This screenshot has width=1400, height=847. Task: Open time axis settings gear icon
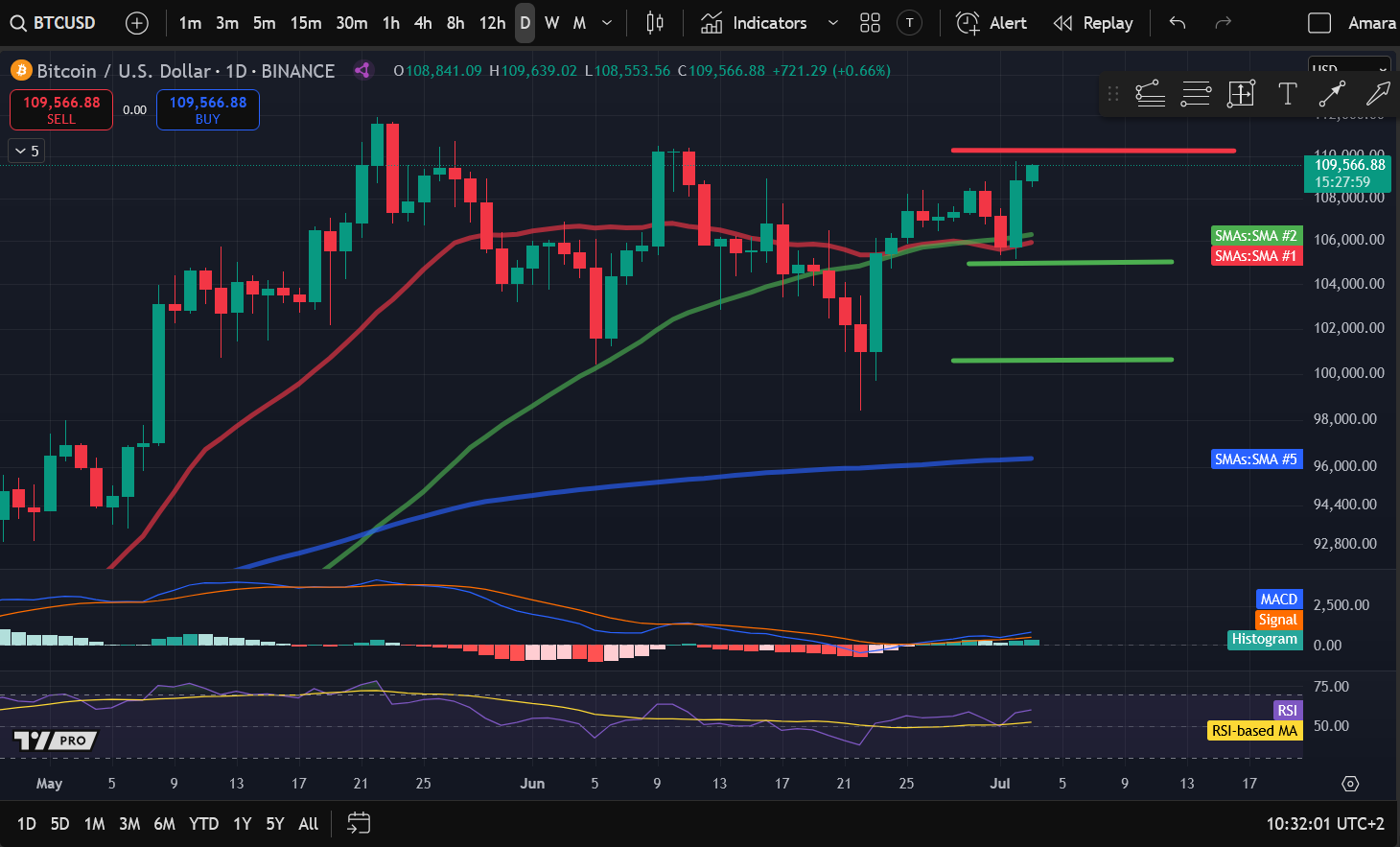coord(1350,784)
